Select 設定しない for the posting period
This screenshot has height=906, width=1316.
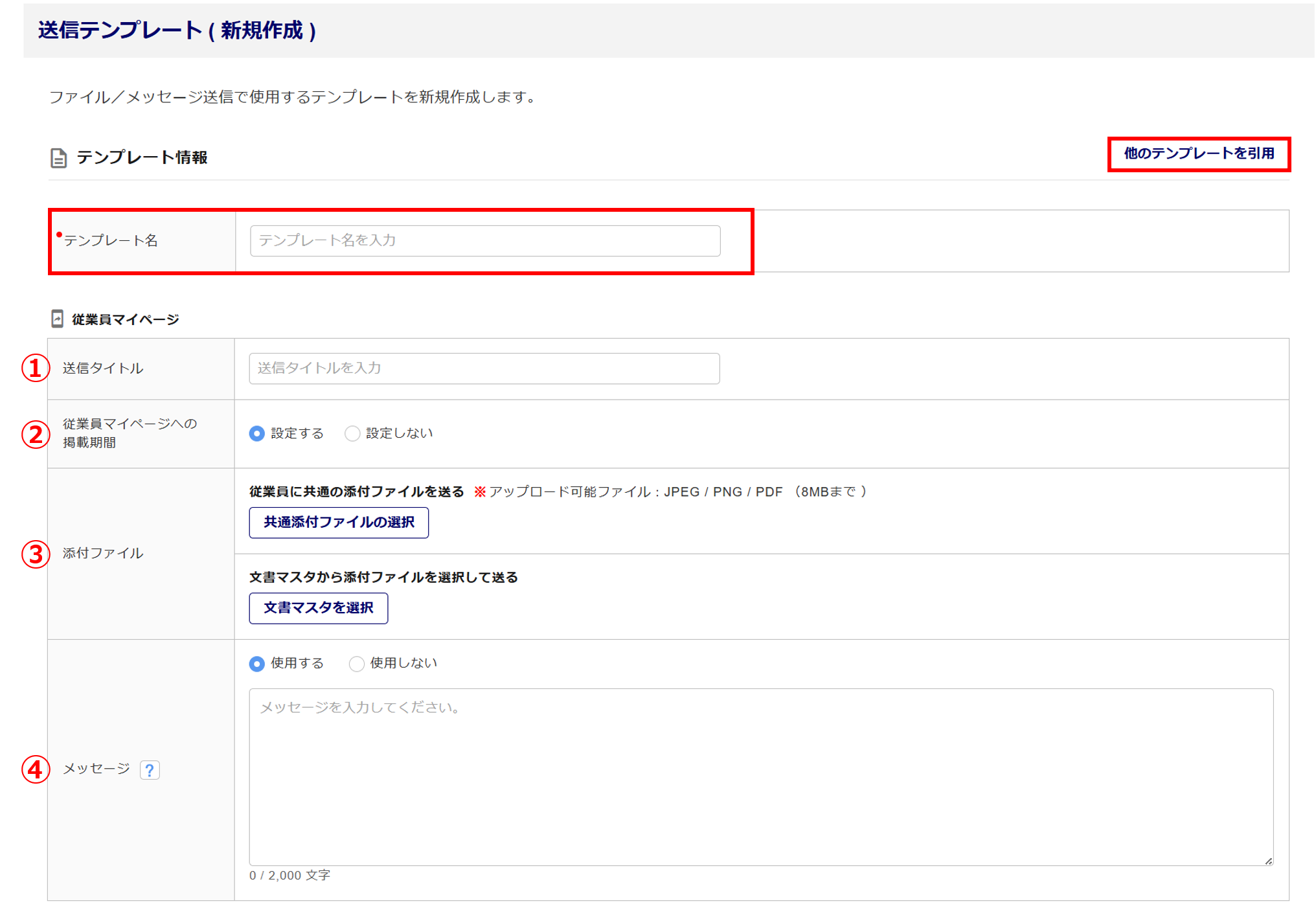pos(352,433)
